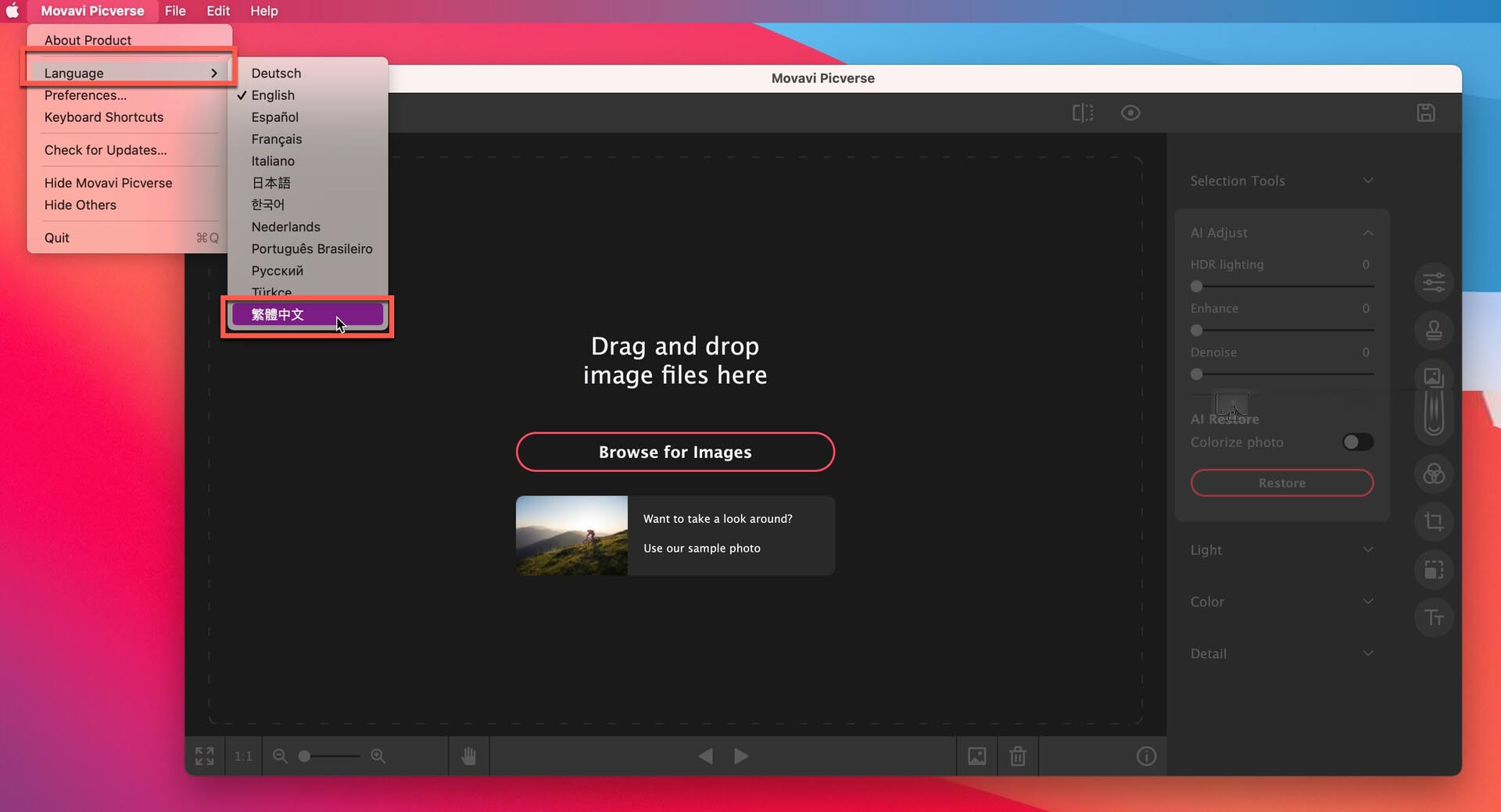Expand the Selection Tools section
The image size is (1501, 812).
coord(1282,181)
